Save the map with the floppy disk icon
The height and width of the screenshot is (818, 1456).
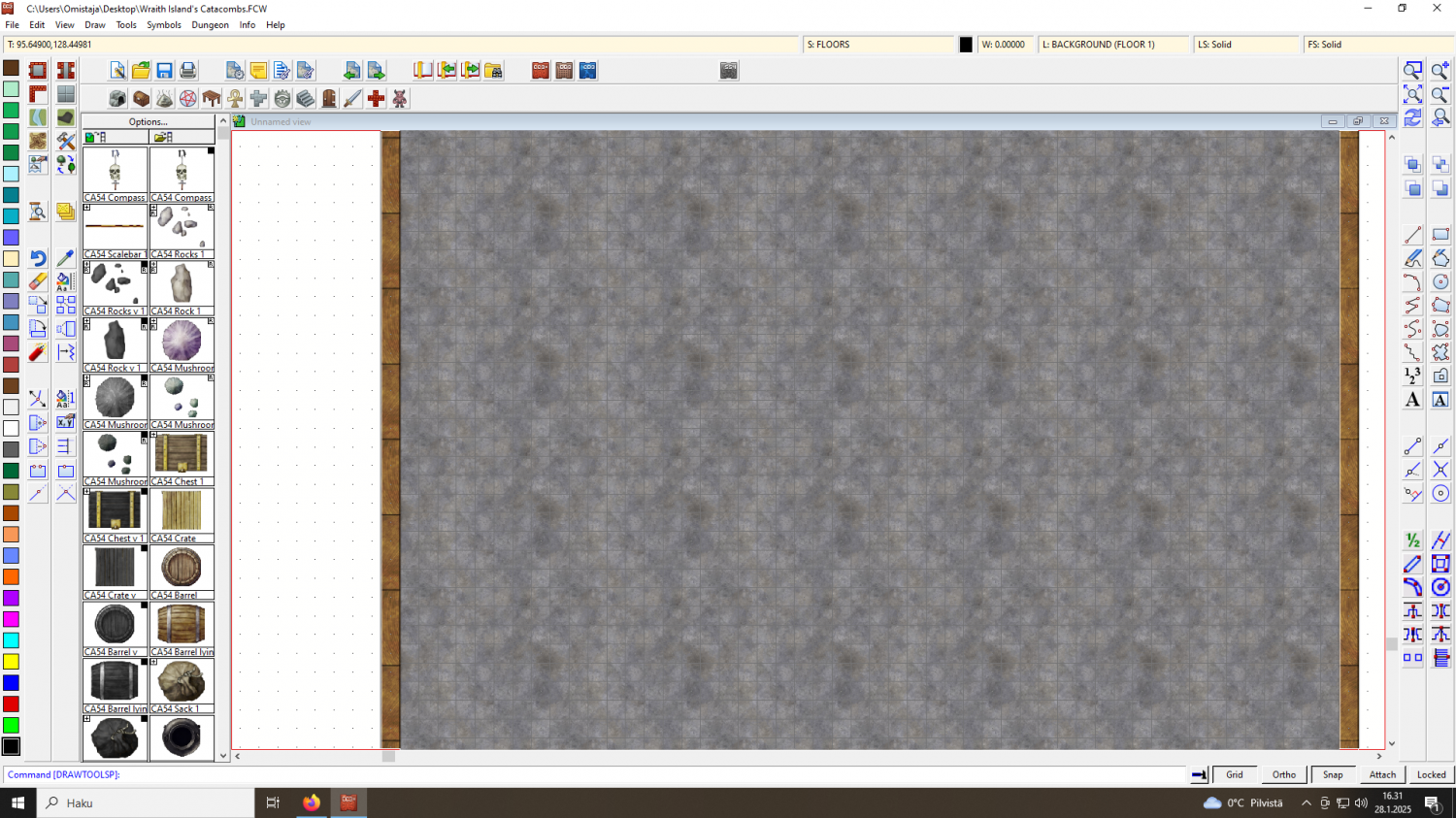pos(165,71)
